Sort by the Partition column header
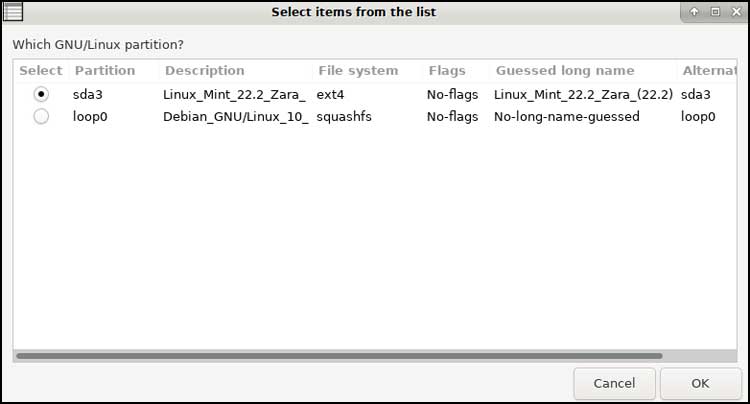The image size is (750, 404). 105,71
